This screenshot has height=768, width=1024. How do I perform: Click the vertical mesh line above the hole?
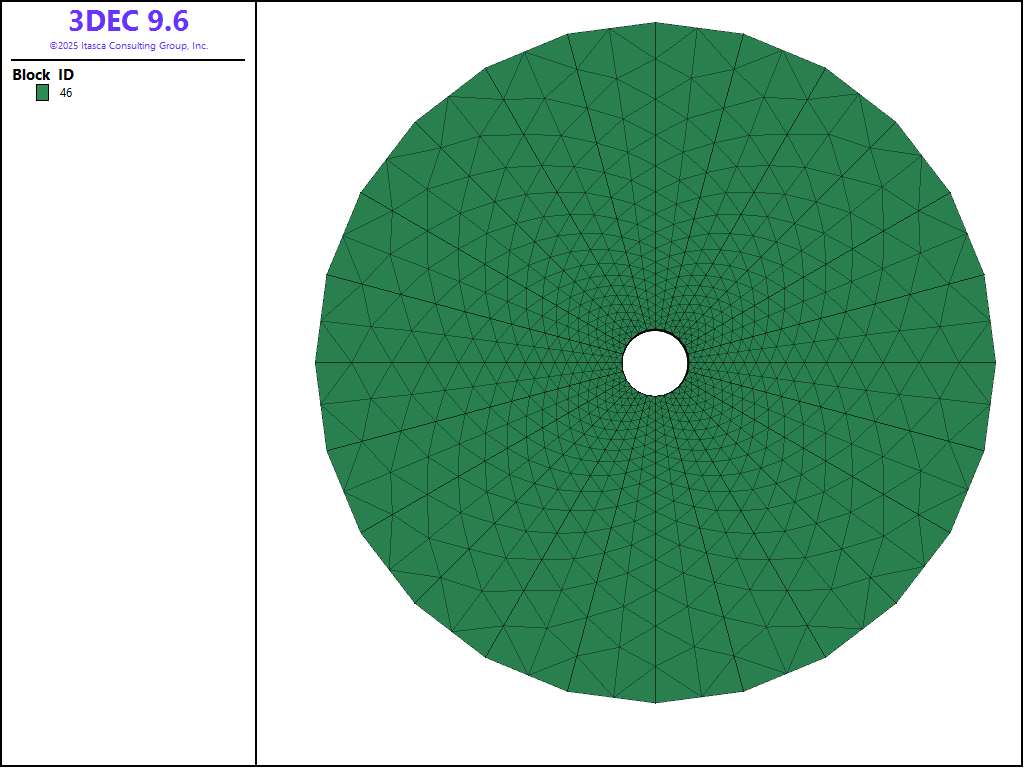(655, 180)
